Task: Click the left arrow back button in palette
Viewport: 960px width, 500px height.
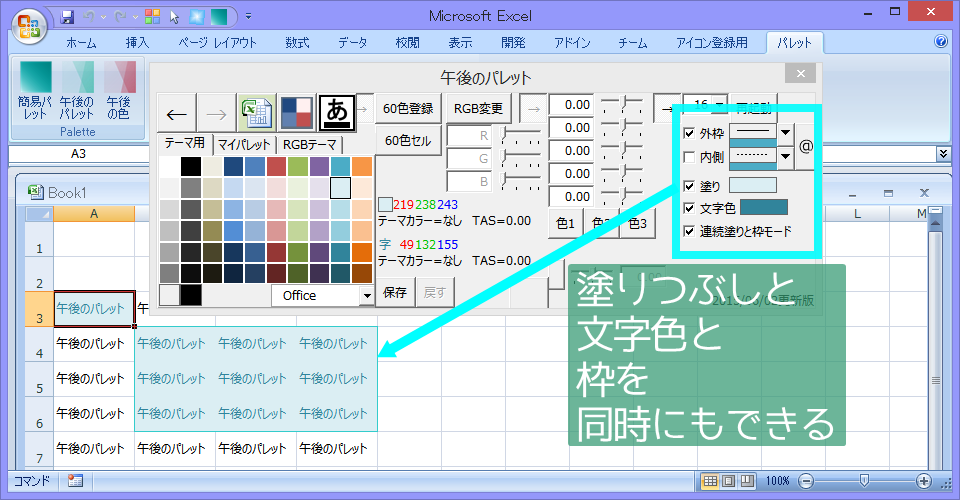Action: point(176,113)
